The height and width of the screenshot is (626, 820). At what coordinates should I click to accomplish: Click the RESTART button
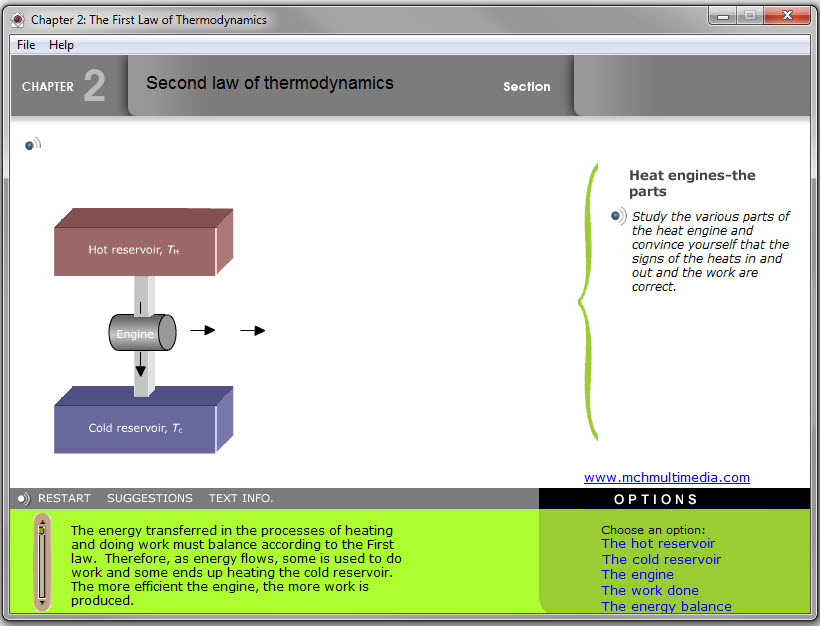pos(64,498)
